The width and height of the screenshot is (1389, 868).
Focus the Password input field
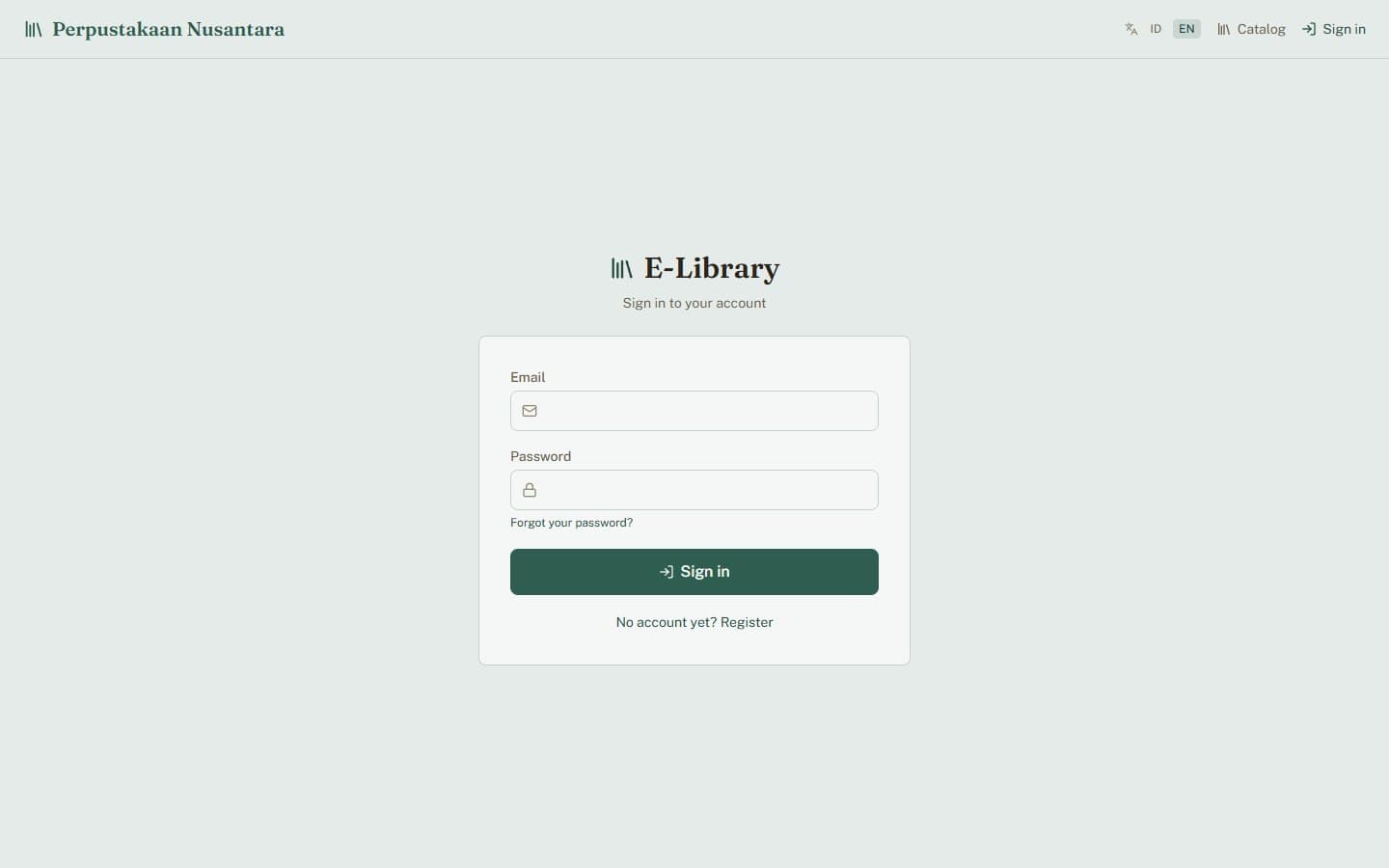point(694,490)
